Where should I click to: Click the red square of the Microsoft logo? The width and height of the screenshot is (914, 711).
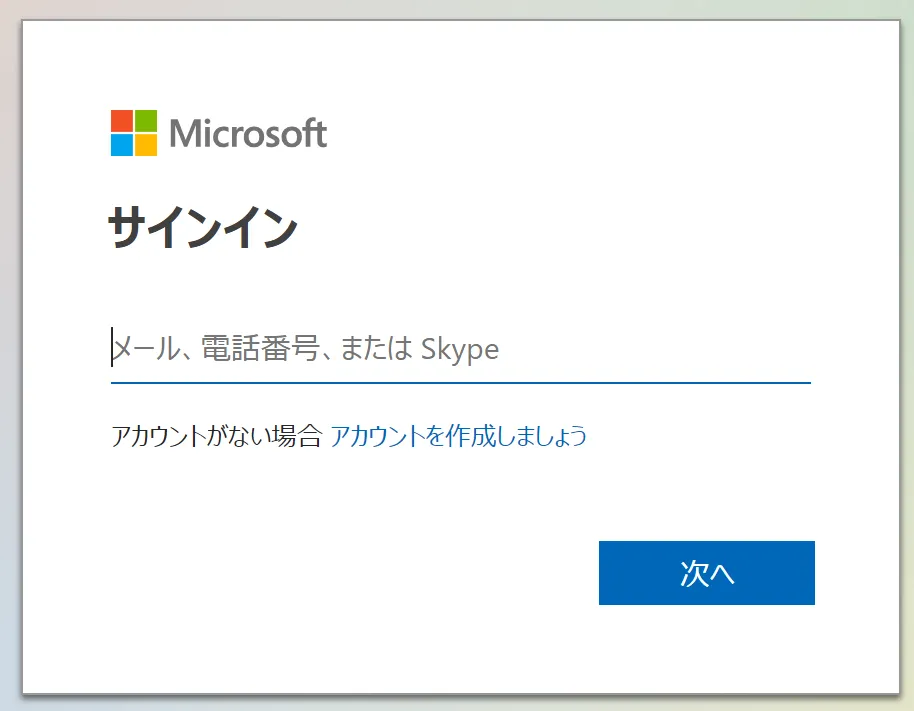point(122,121)
